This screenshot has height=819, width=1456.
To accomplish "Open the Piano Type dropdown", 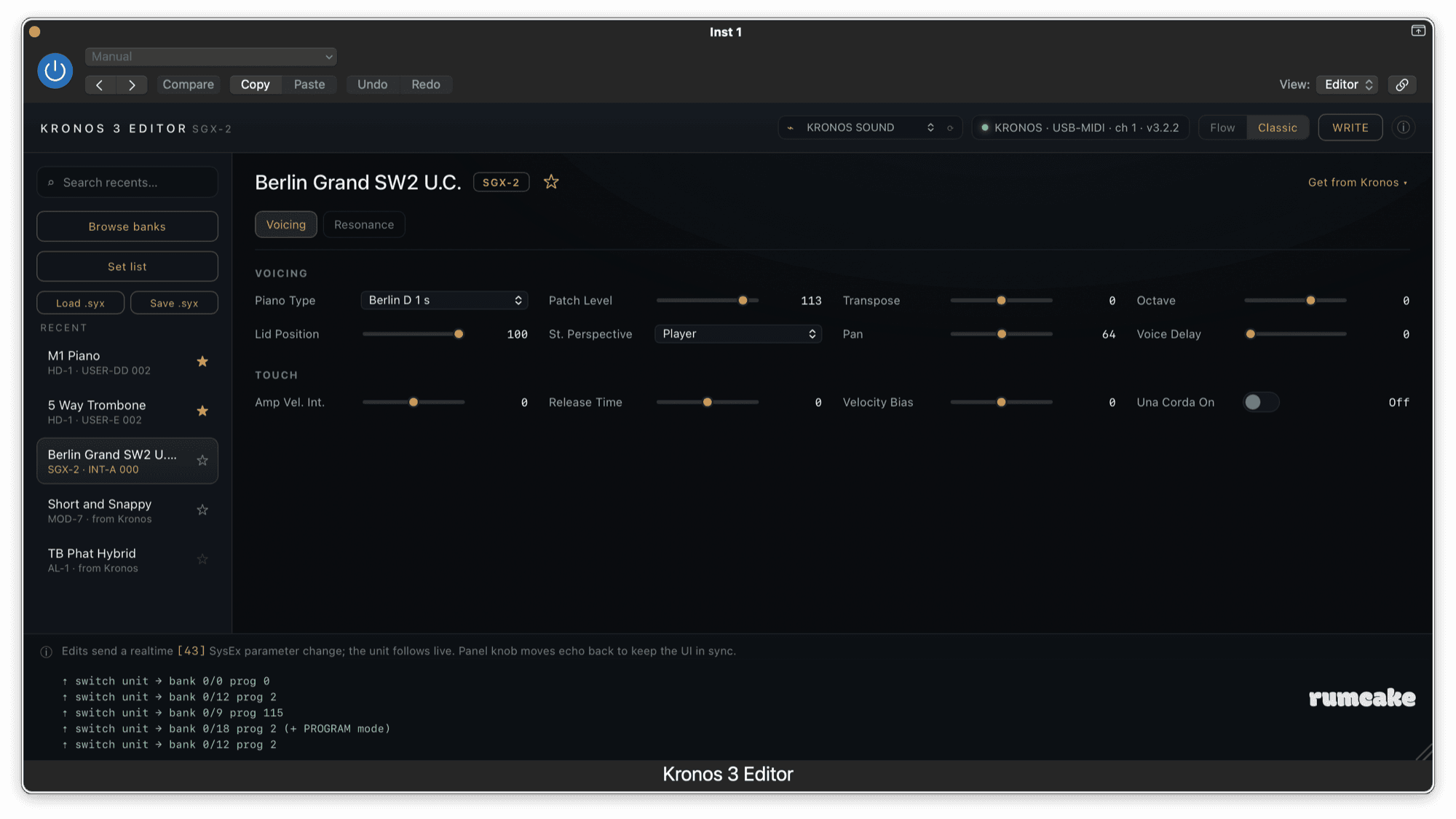I will (x=444, y=300).
